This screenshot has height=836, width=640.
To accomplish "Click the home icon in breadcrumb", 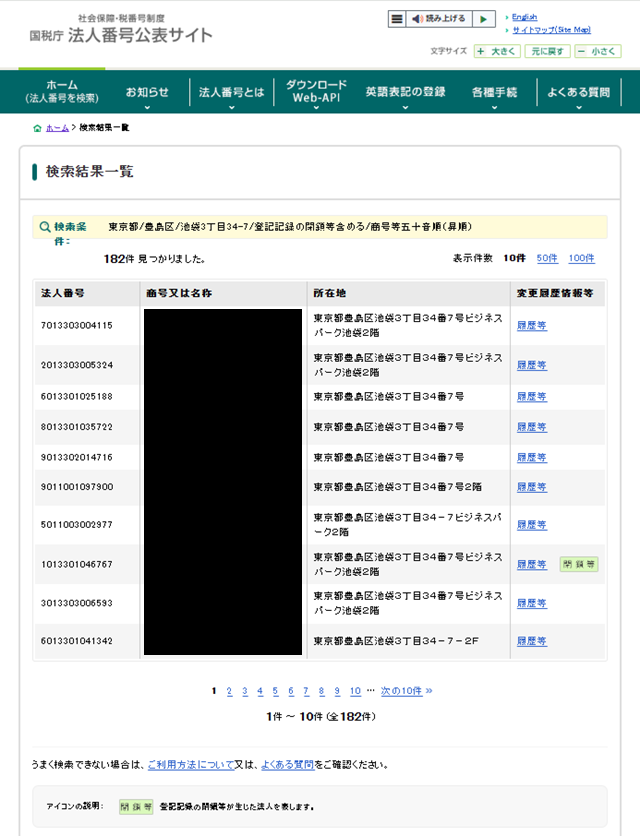I will point(38,128).
